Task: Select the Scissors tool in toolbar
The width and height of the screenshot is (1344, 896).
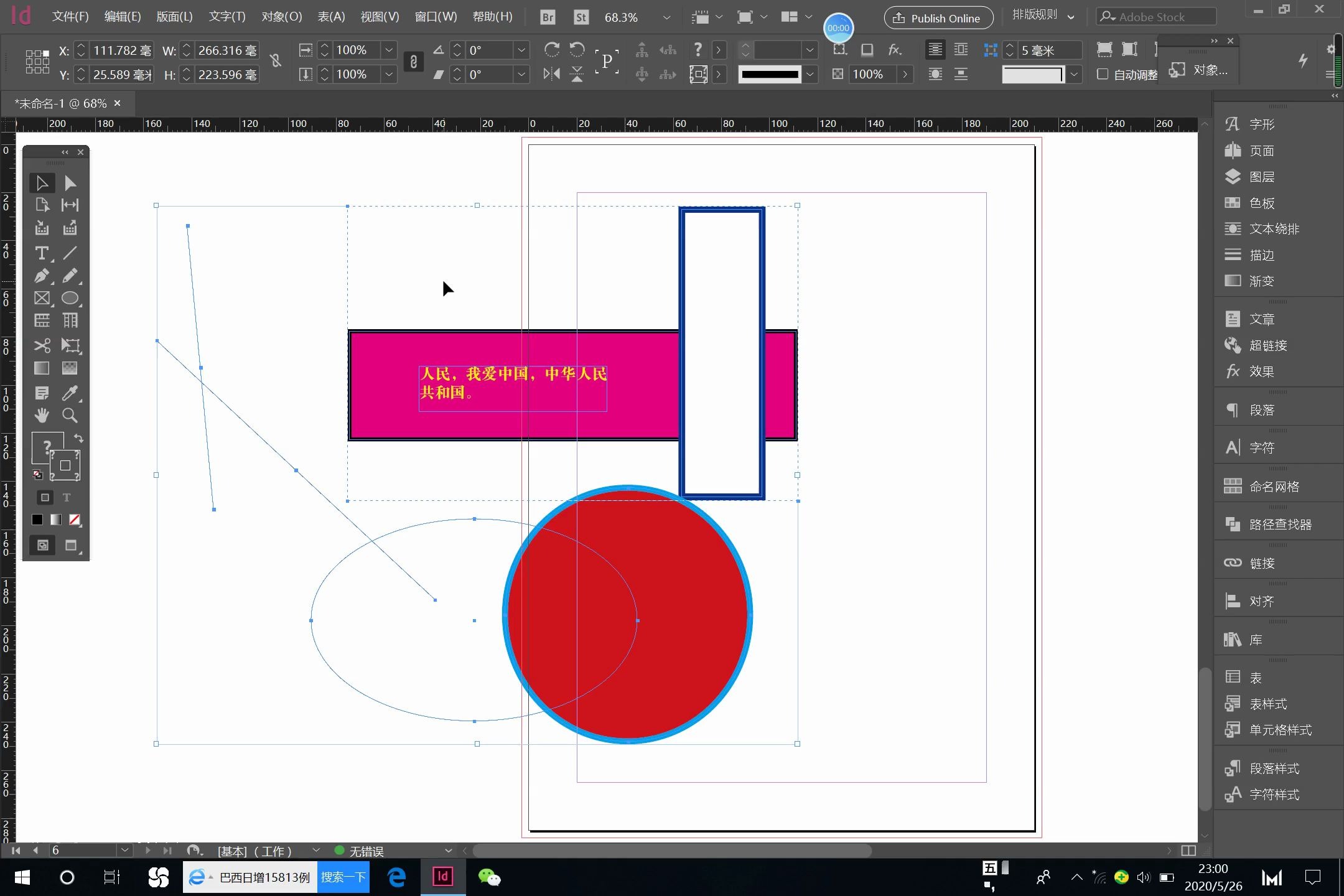Action: point(42,344)
